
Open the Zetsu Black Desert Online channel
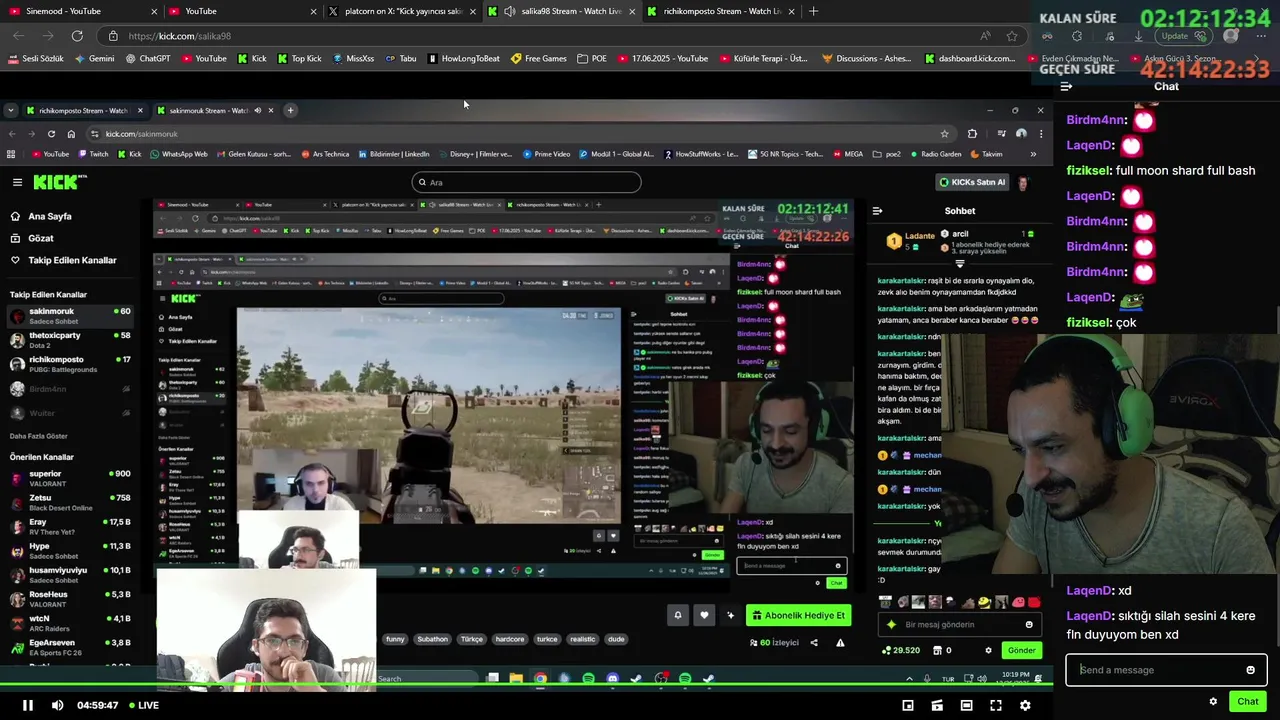click(70, 502)
